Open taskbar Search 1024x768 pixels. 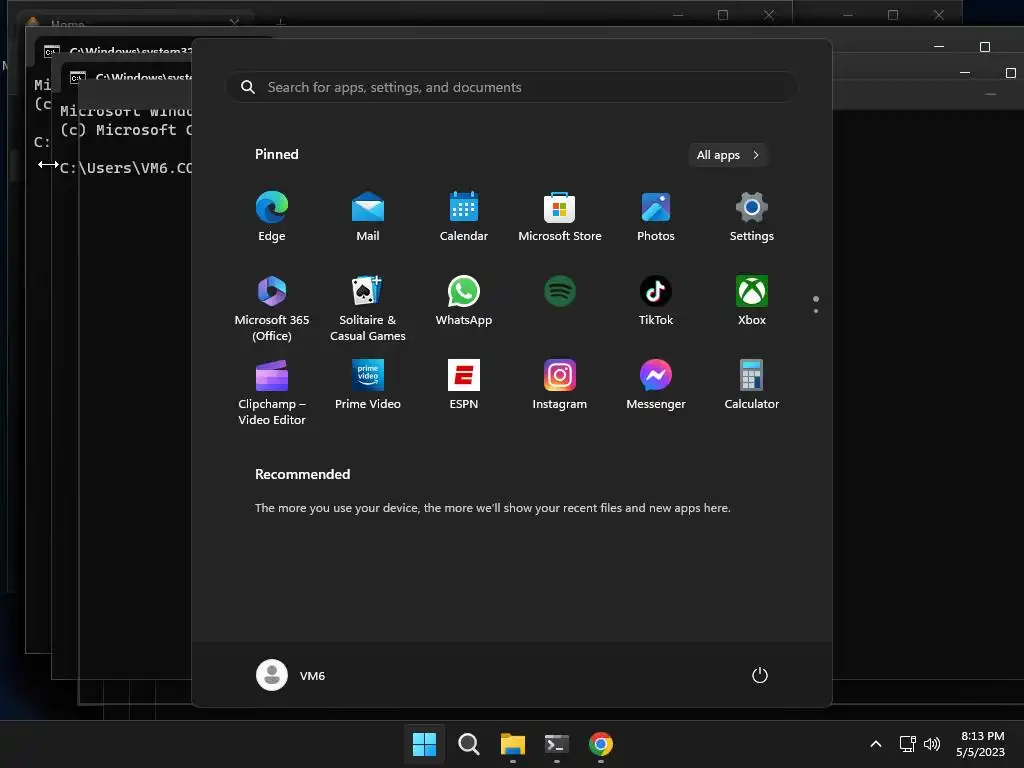[x=468, y=744]
